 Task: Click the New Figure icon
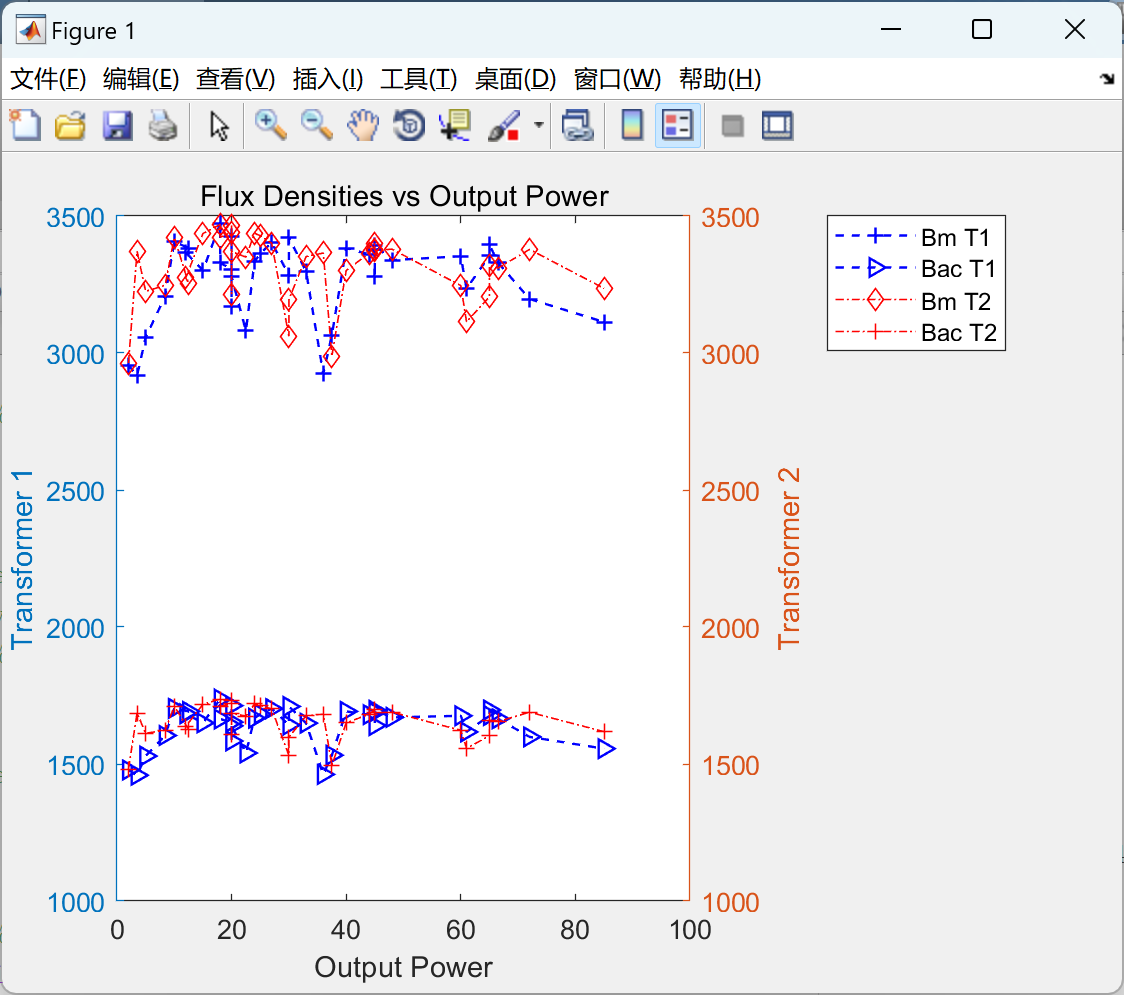pos(25,125)
